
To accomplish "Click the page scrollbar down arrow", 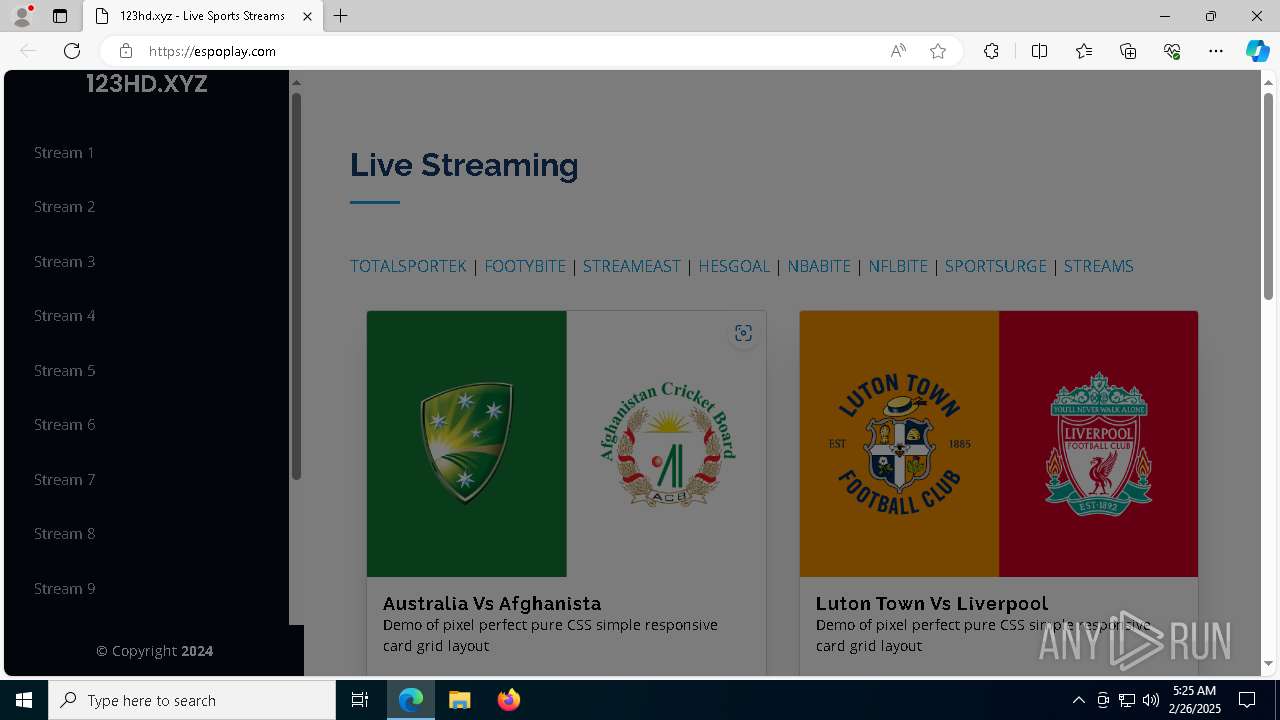I will (1268, 663).
